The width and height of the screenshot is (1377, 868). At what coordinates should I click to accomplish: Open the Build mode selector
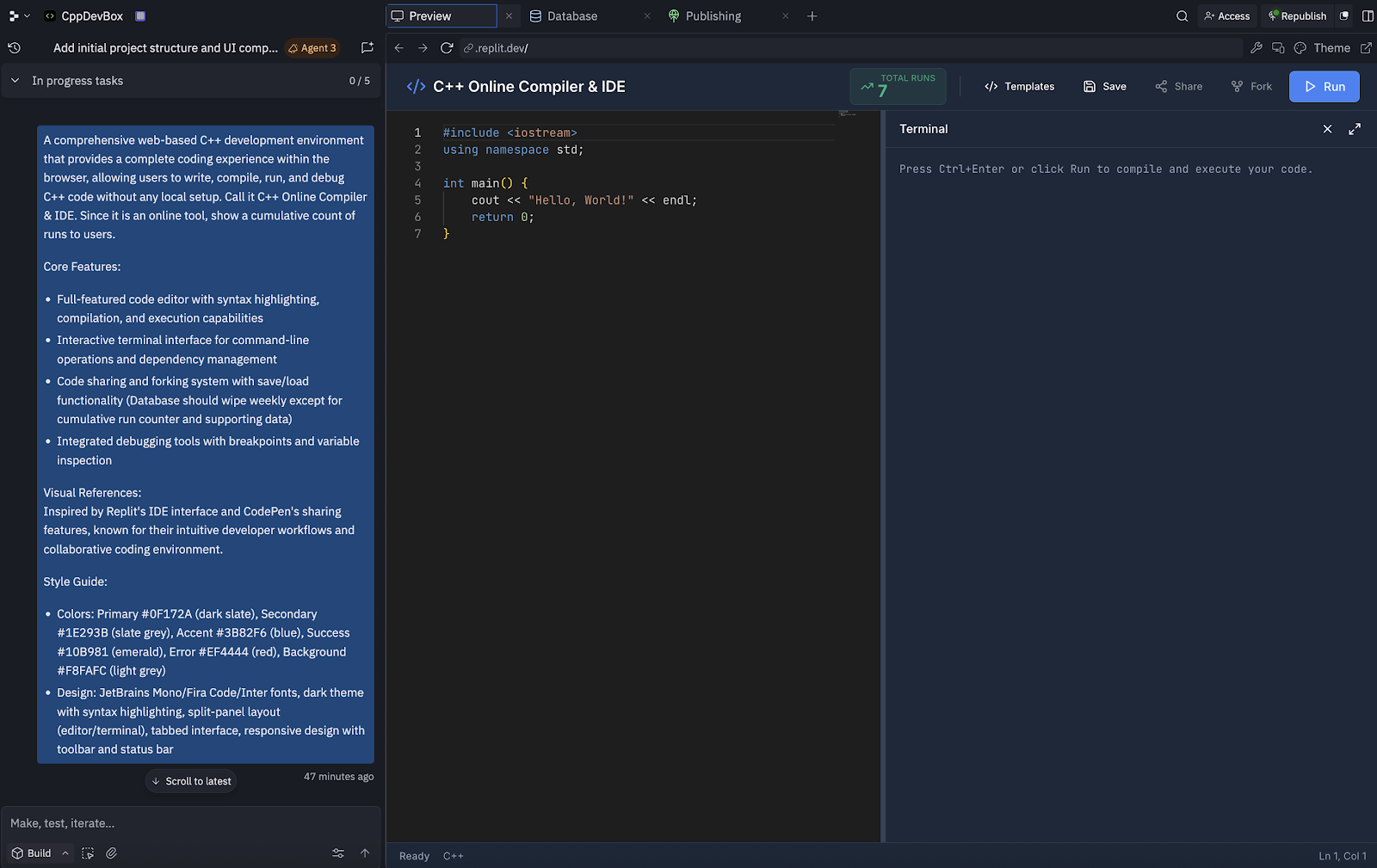(x=40, y=853)
